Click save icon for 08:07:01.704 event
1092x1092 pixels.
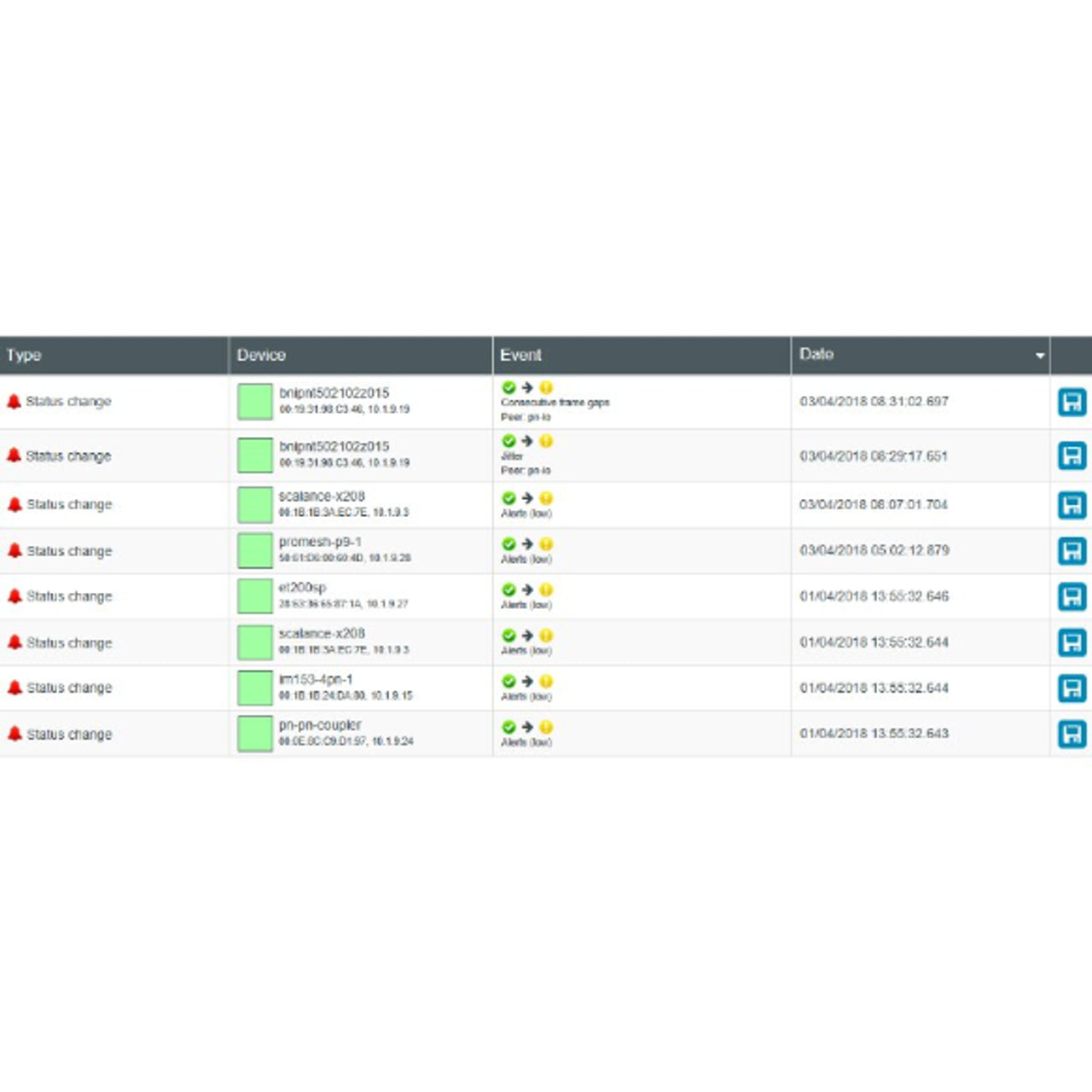1072,504
